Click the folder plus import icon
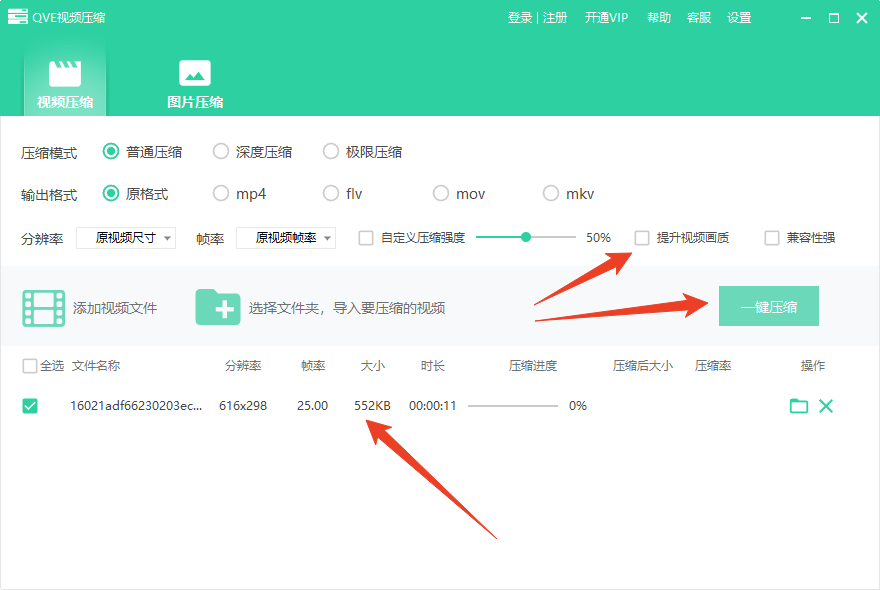 pos(217,307)
